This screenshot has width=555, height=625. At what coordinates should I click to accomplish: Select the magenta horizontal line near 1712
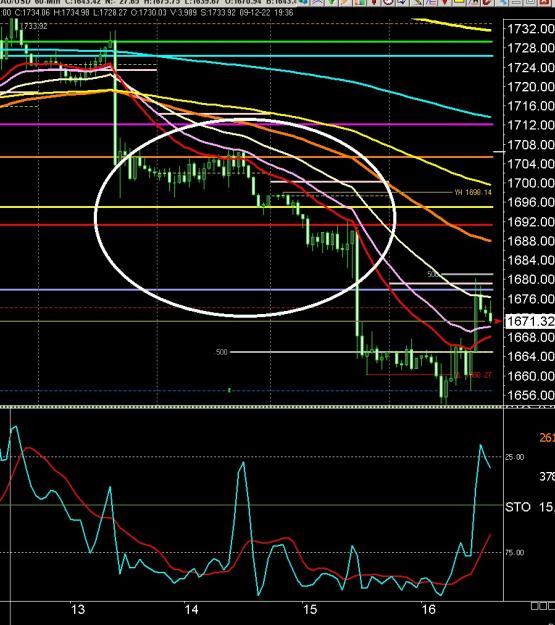246,124
